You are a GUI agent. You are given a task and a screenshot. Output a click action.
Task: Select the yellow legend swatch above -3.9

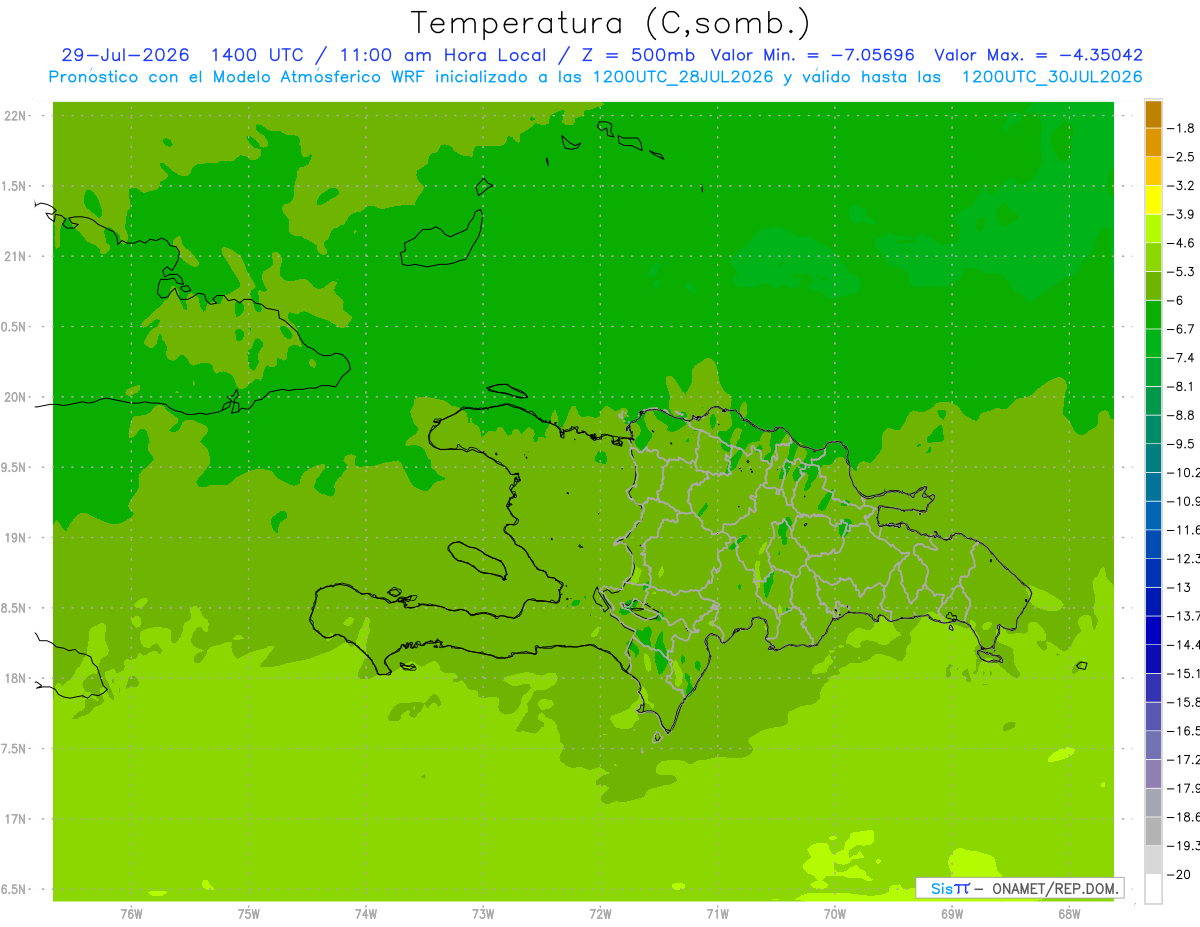coord(1153,200)
